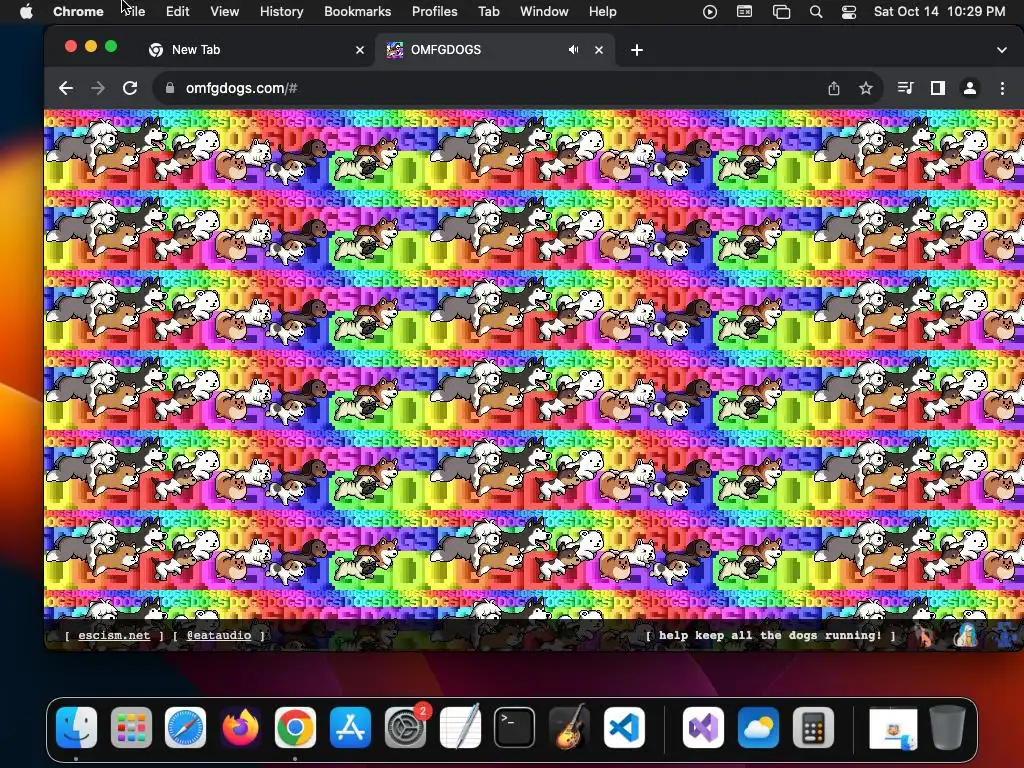The image size is (1024, 768).
Task: Share this page from the address bar
Action: (834, 88)
